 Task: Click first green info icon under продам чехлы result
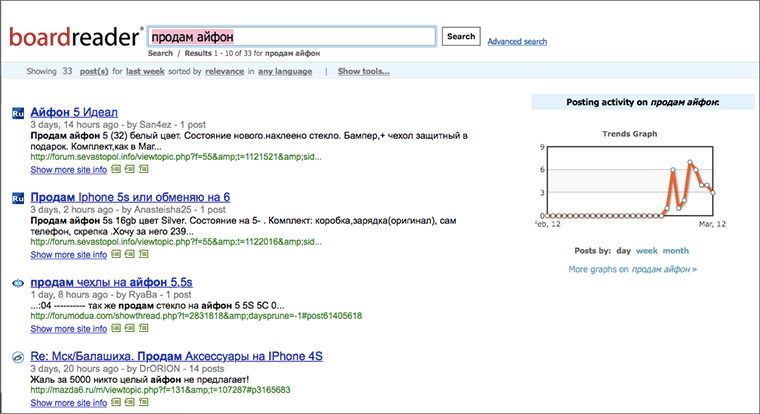point(116,328)
